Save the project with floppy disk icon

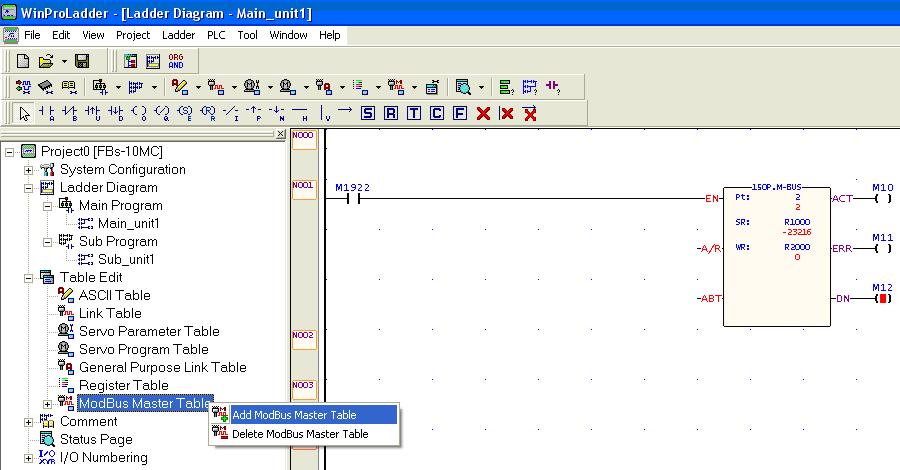82,61
